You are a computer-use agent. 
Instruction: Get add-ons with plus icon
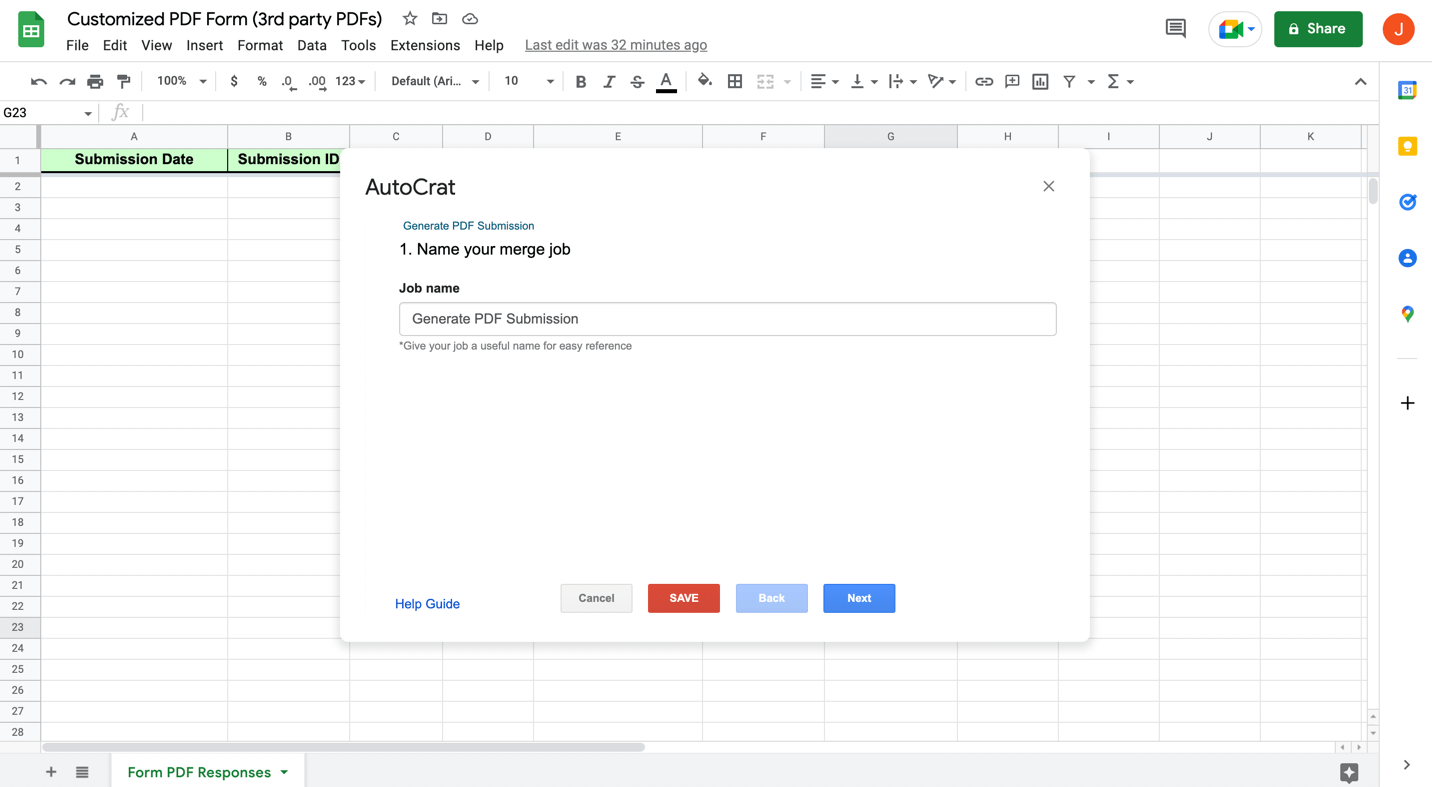1407,403
